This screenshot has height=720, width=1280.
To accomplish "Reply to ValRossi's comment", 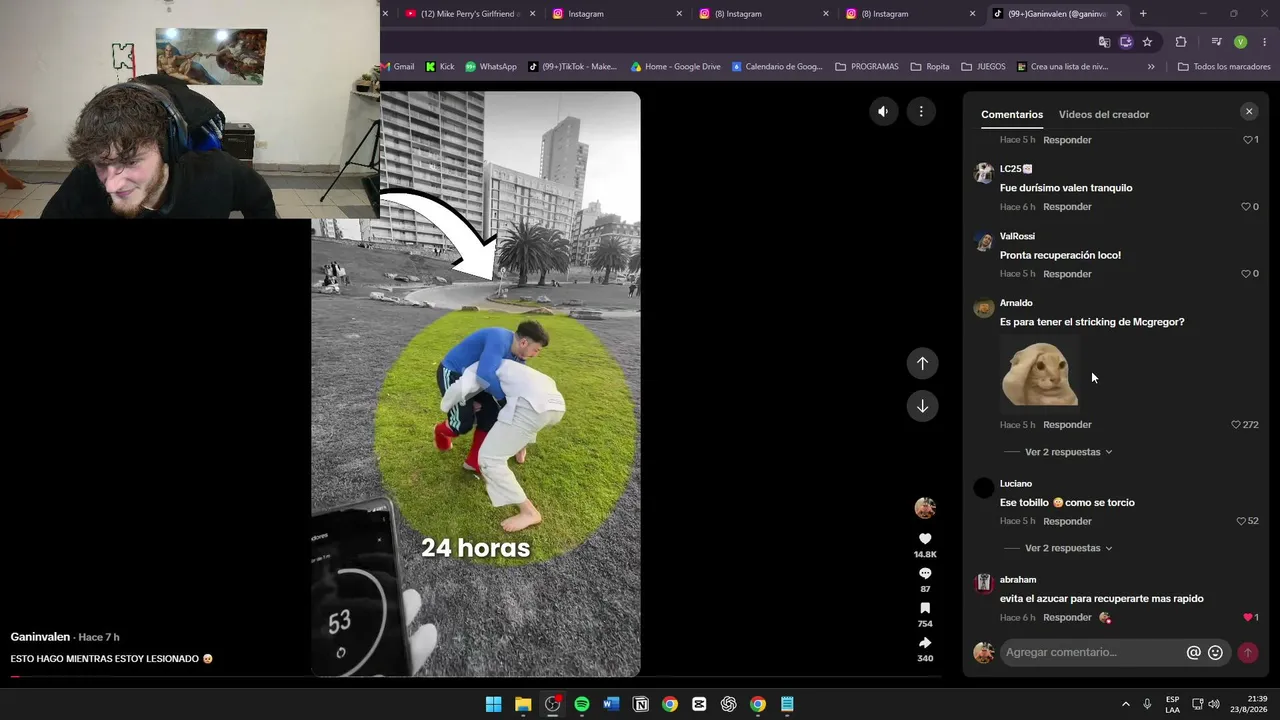I will [x=1067, y=274].
